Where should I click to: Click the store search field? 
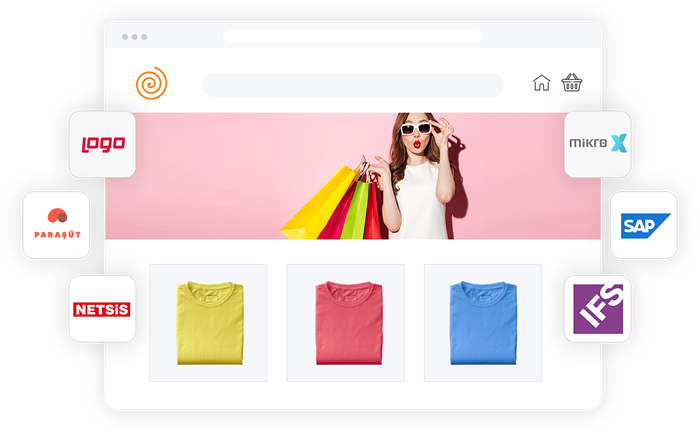coord(352,85)
